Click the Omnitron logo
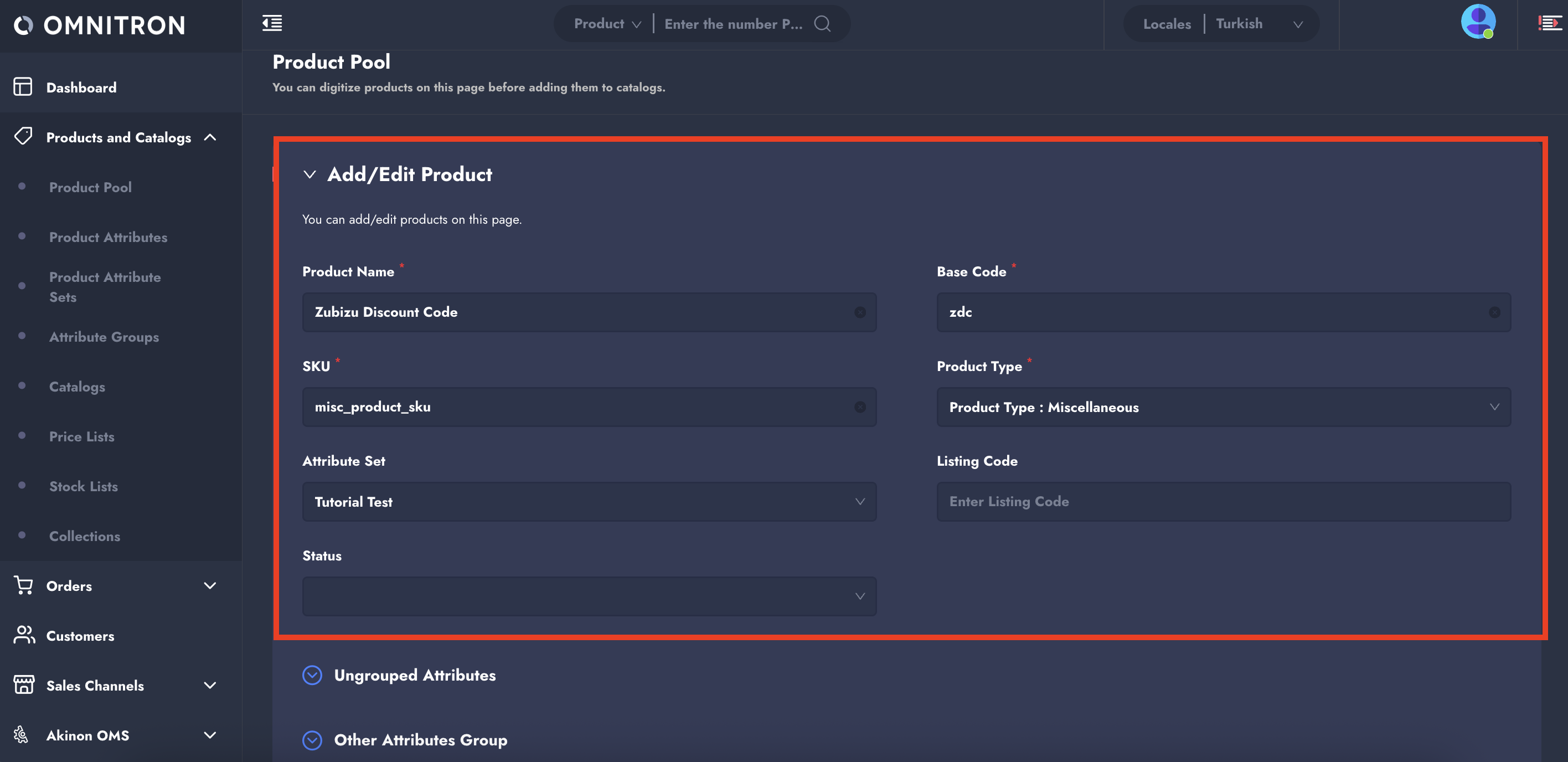The height and width of the screenshot is (762, 1568). (100, 25)
